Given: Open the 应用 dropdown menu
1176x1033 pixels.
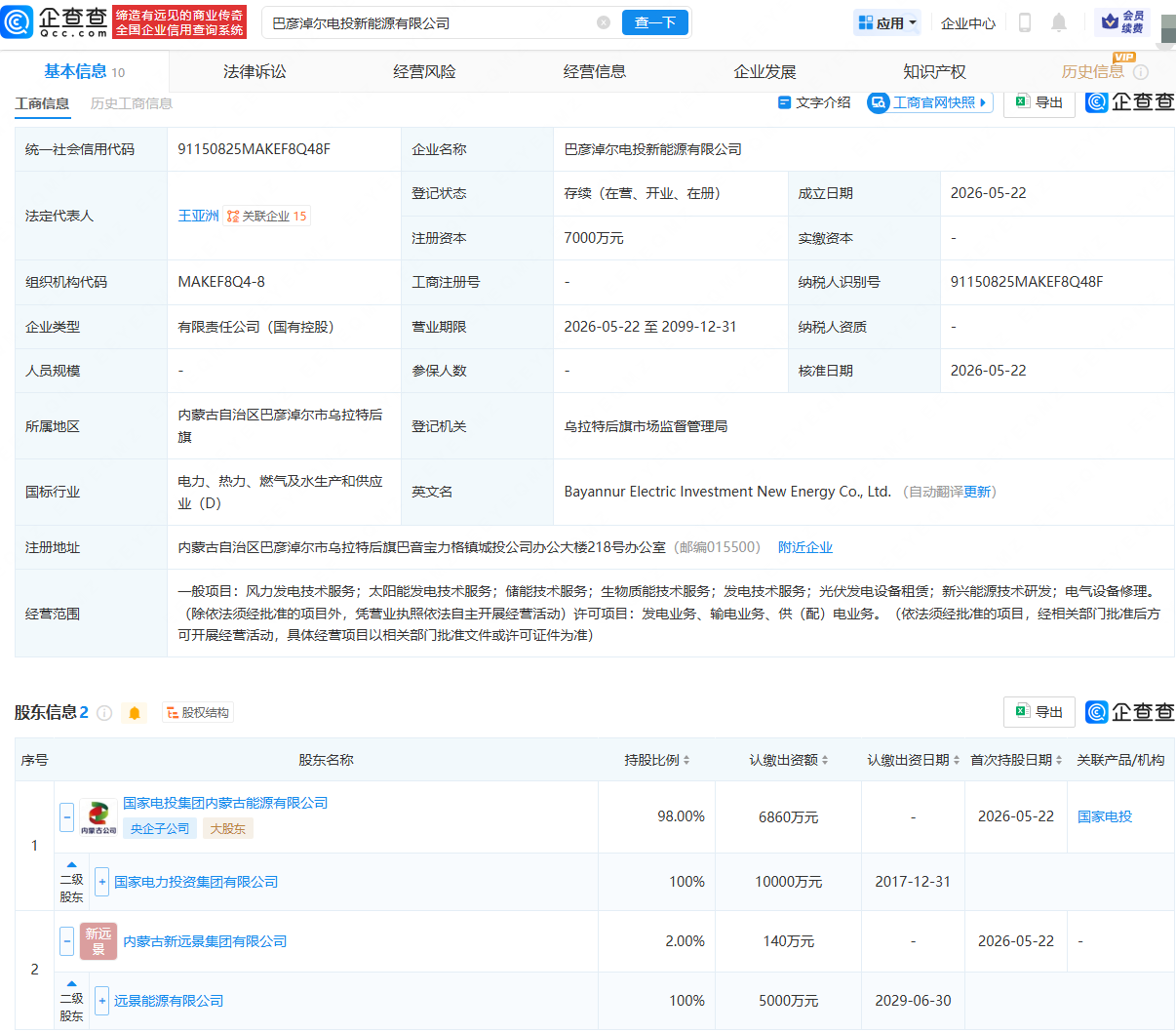Looking at the screenshot, I should click(887, 22).
